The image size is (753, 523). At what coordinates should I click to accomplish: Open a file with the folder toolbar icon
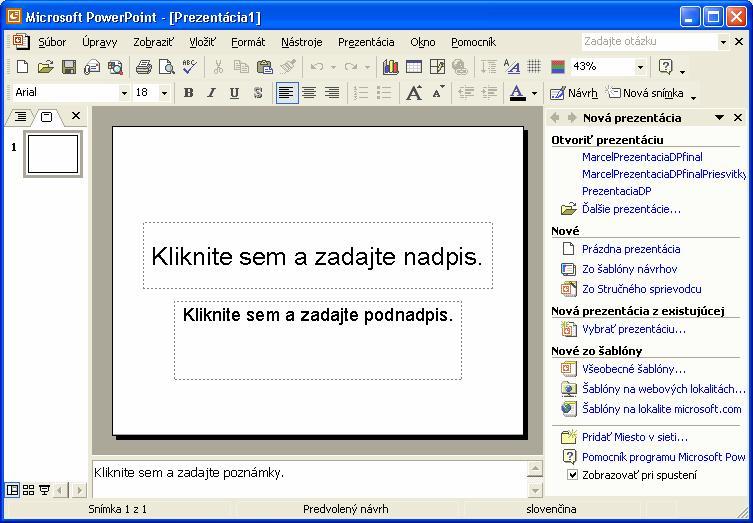(x=45, y=67)
